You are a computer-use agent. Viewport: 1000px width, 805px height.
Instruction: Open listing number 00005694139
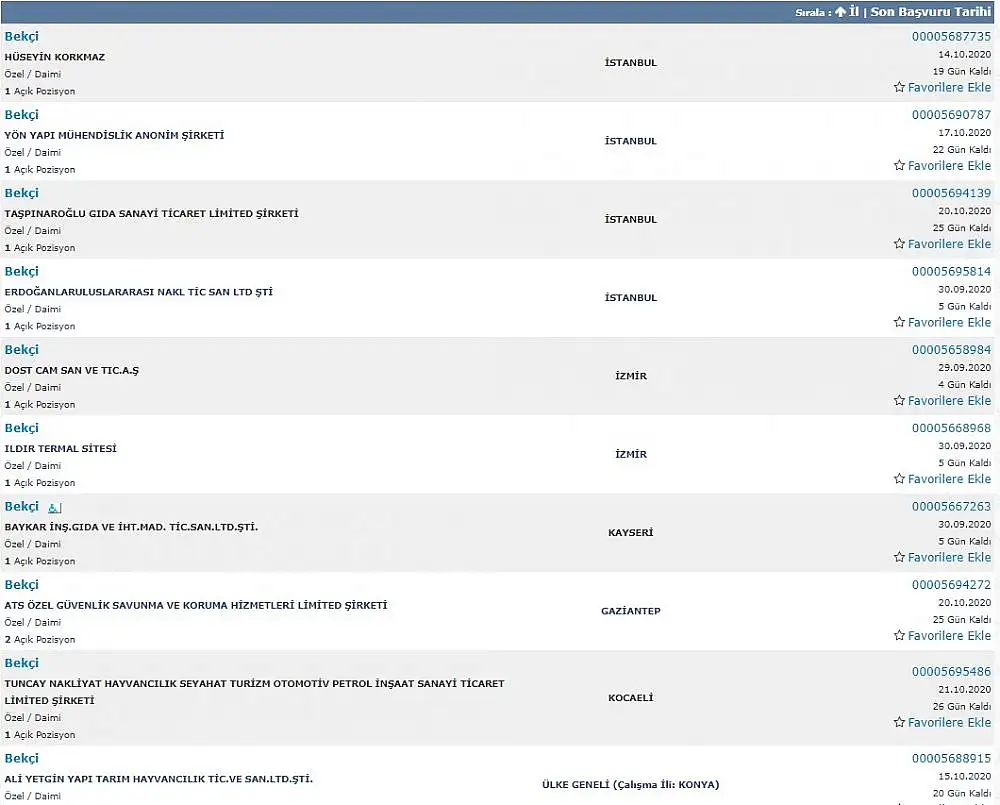tap(952, 193)
